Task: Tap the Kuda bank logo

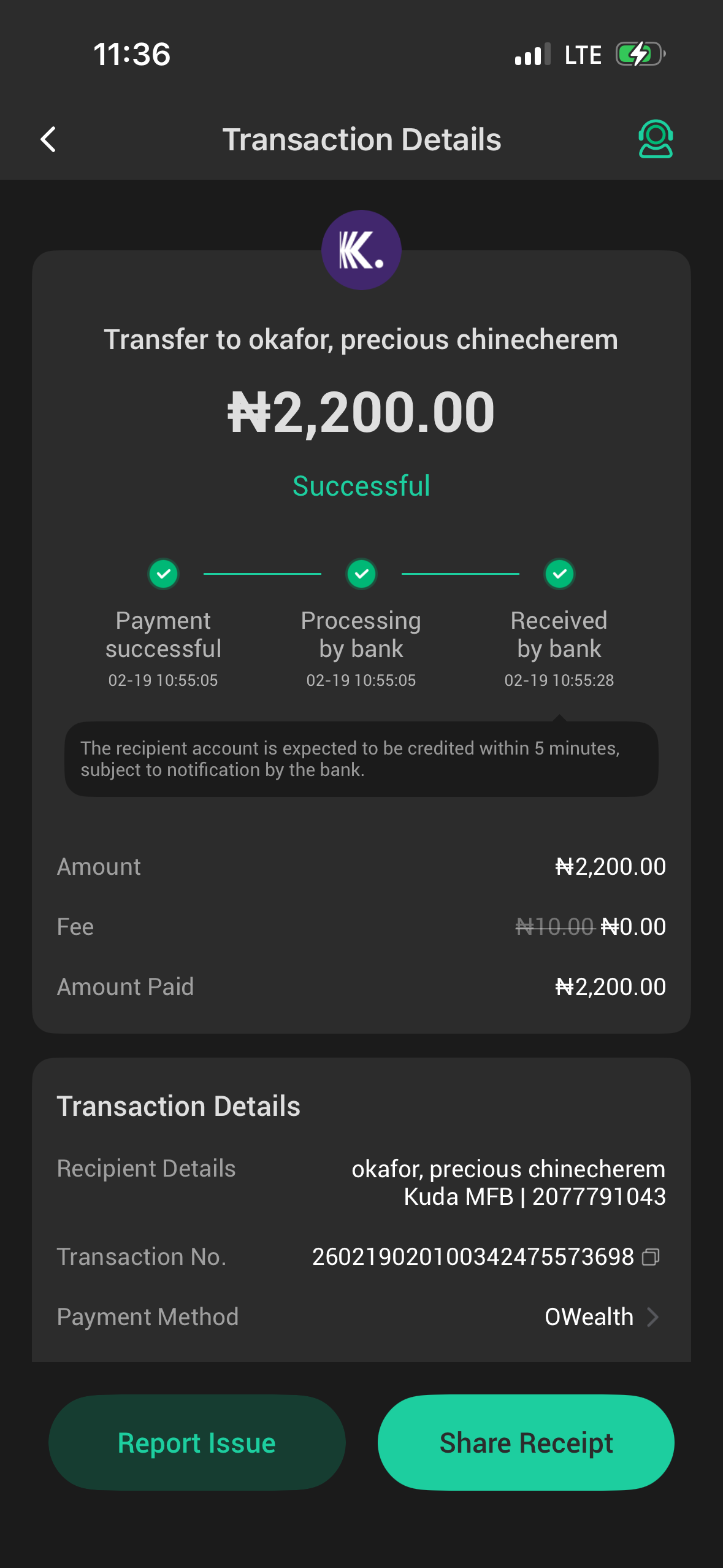Action: click(361, 250)
